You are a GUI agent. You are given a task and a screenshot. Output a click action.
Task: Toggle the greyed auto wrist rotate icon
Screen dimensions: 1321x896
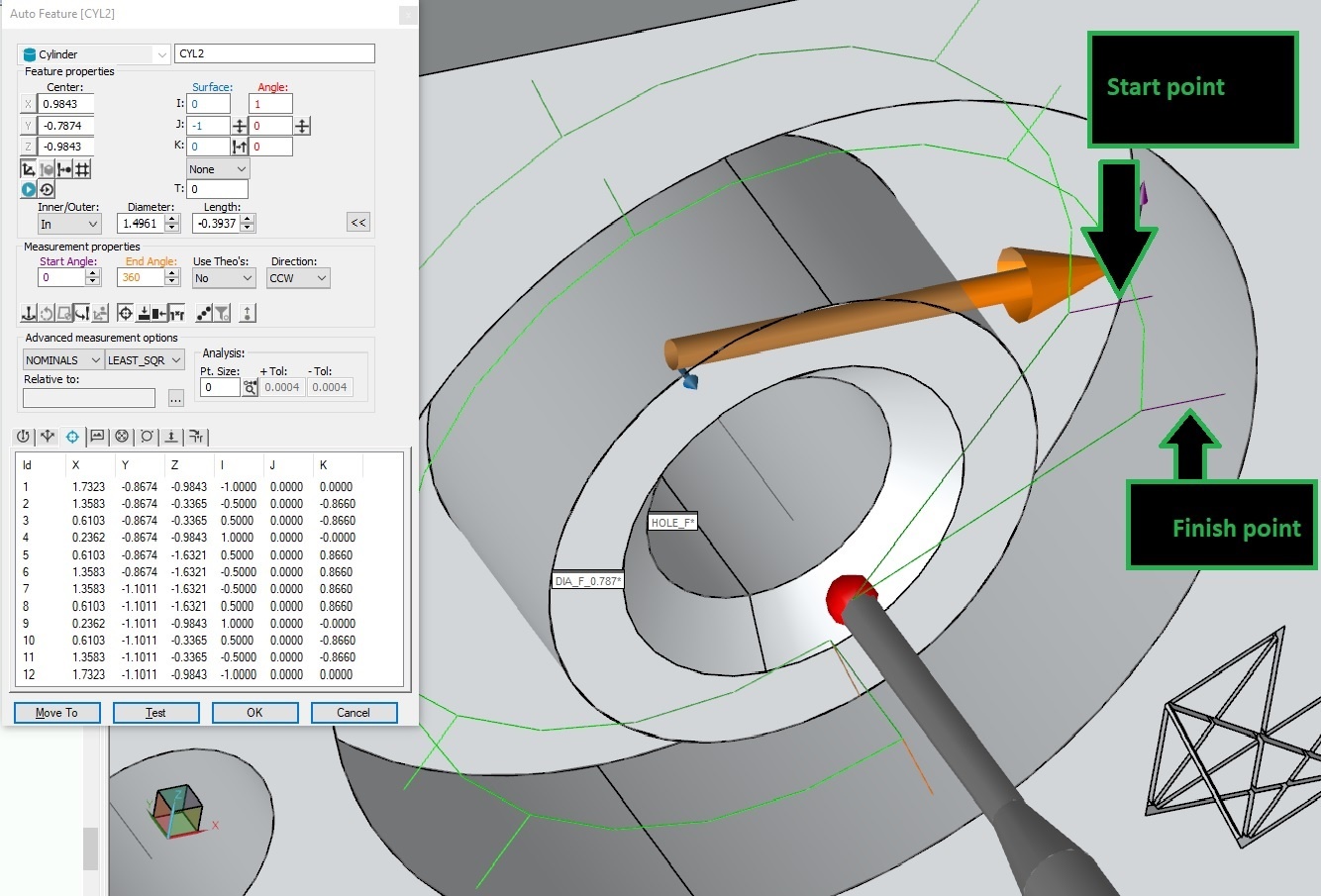click(x=47, y=314)
